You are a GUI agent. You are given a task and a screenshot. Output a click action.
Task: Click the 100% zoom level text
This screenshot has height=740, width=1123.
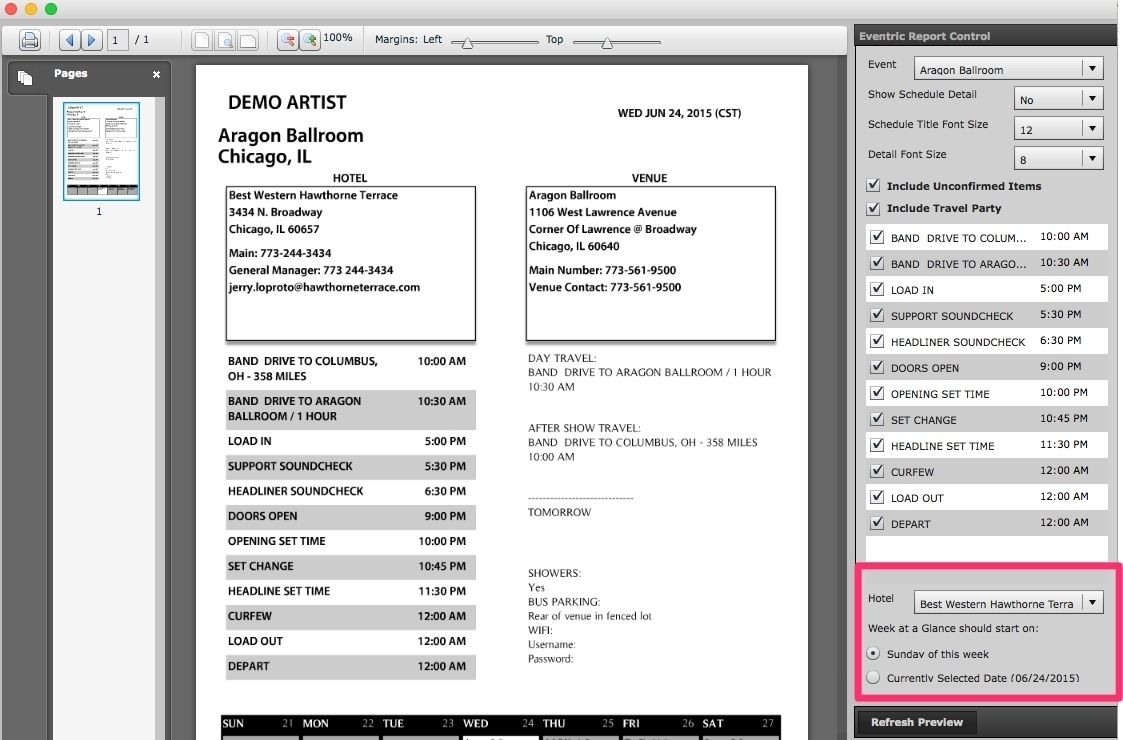pyautogui.click(x=337, y=37)
